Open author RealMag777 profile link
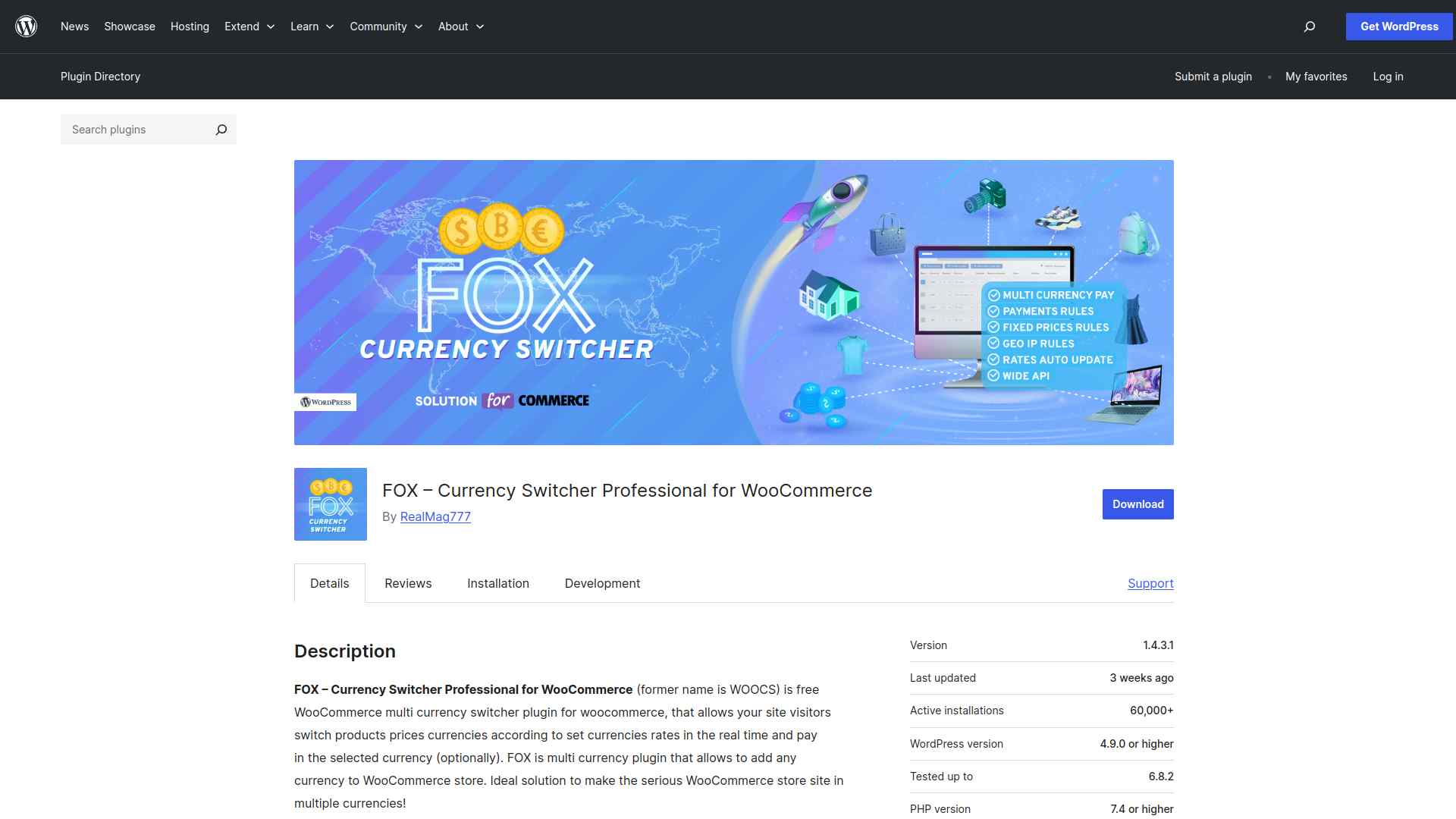Viewport: 1456px width, 819px height. click(x=435, y=516)
